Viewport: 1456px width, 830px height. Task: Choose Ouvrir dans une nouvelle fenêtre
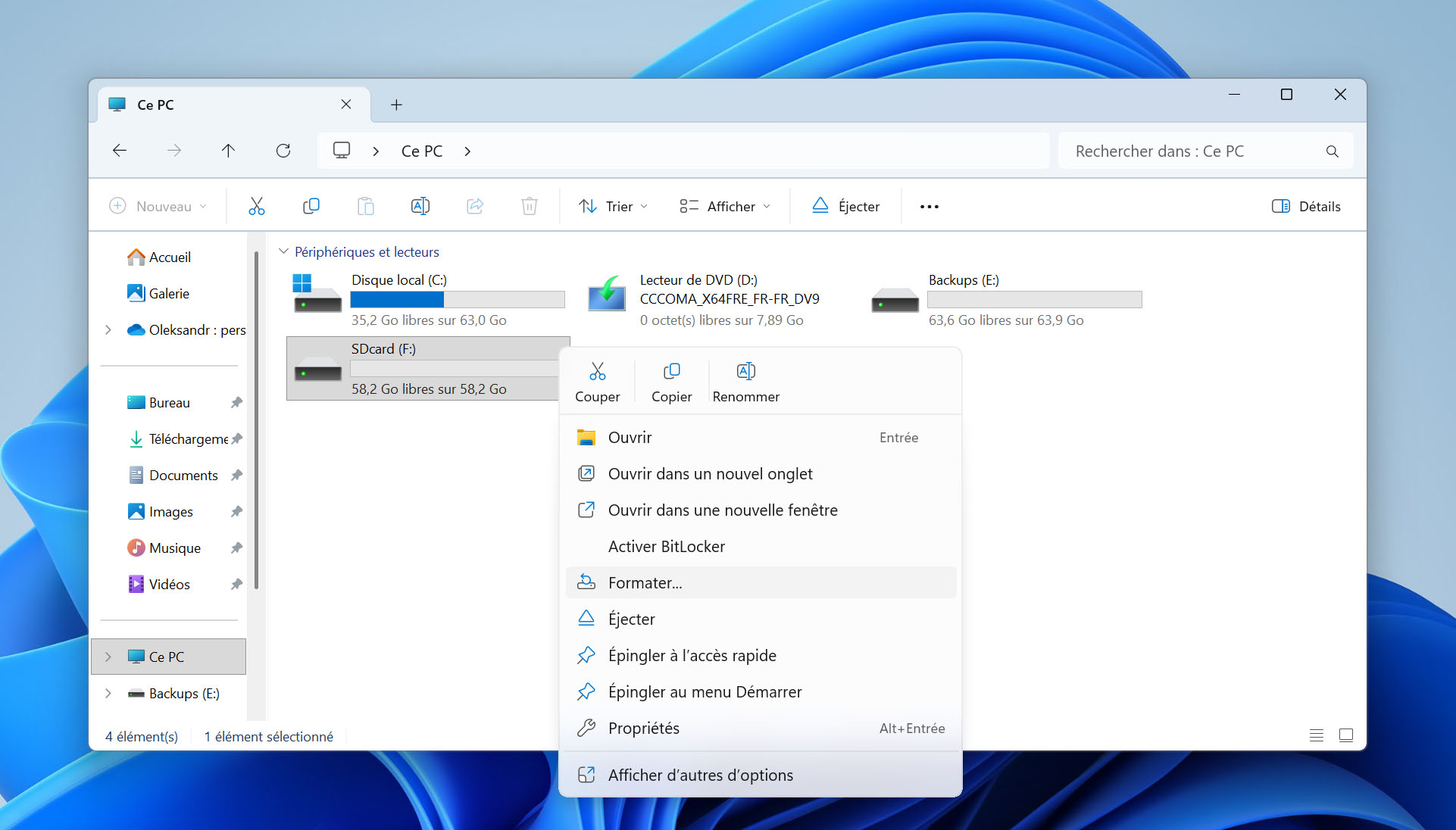pyautogui.click(x=761, y=510)
